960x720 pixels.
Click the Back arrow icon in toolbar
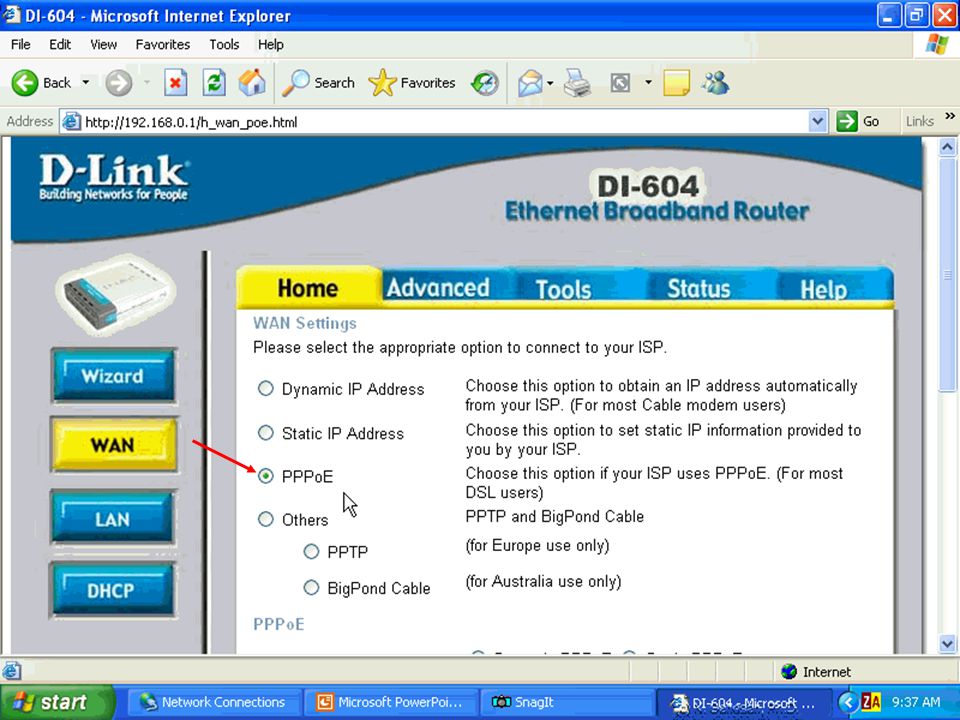(x=25, y=83)
